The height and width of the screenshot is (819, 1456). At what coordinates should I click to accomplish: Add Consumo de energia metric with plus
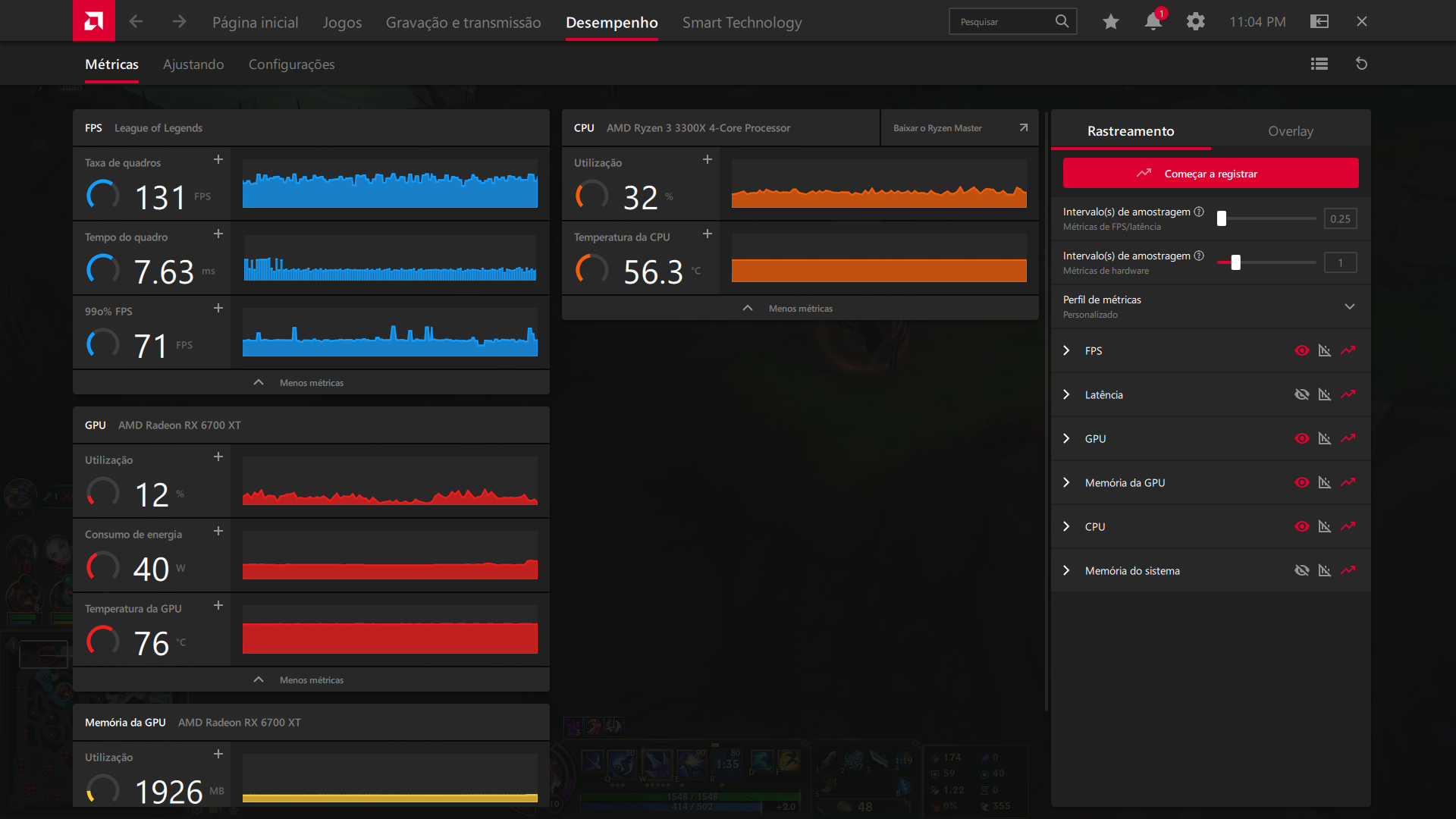coord(218,531)
